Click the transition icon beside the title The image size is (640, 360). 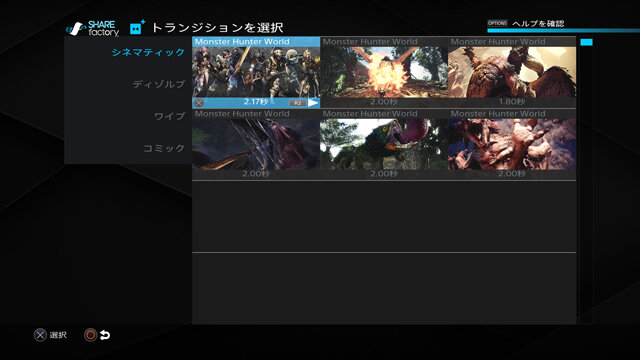[137, 27]
